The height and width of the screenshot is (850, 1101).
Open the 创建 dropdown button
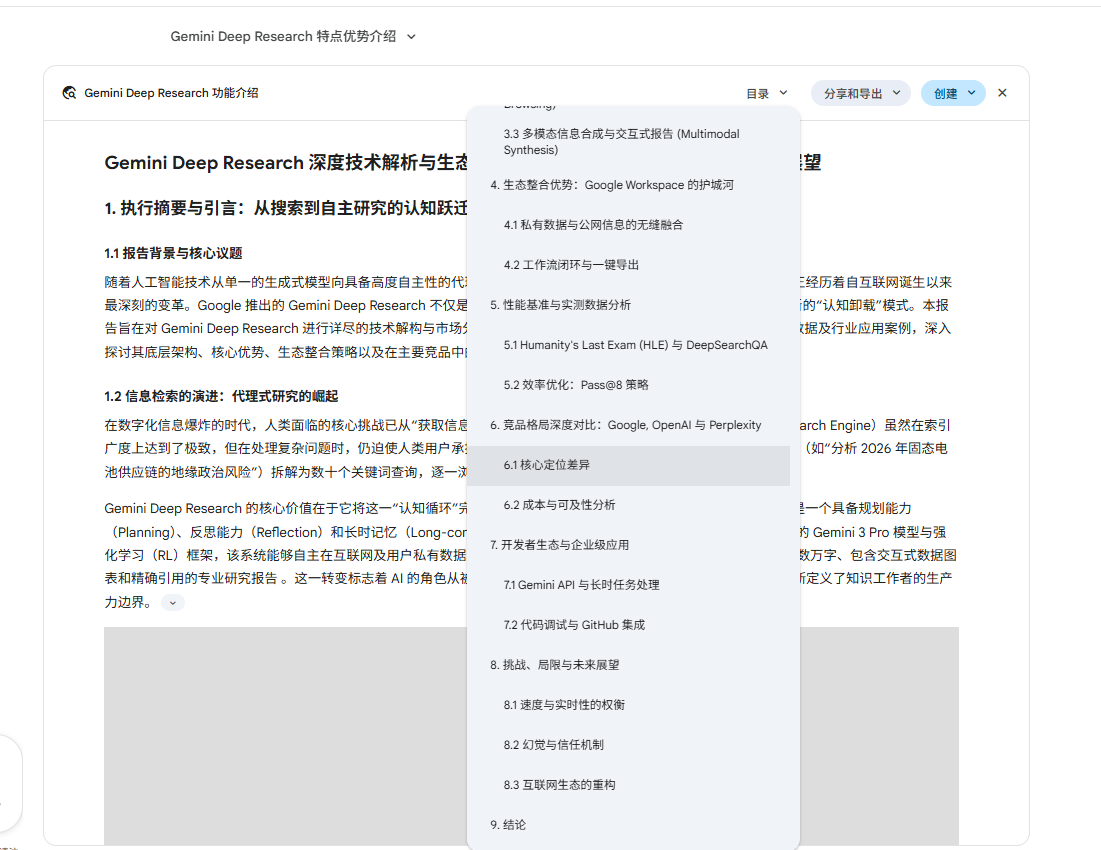pyautogui.click(x=954, y=93)
